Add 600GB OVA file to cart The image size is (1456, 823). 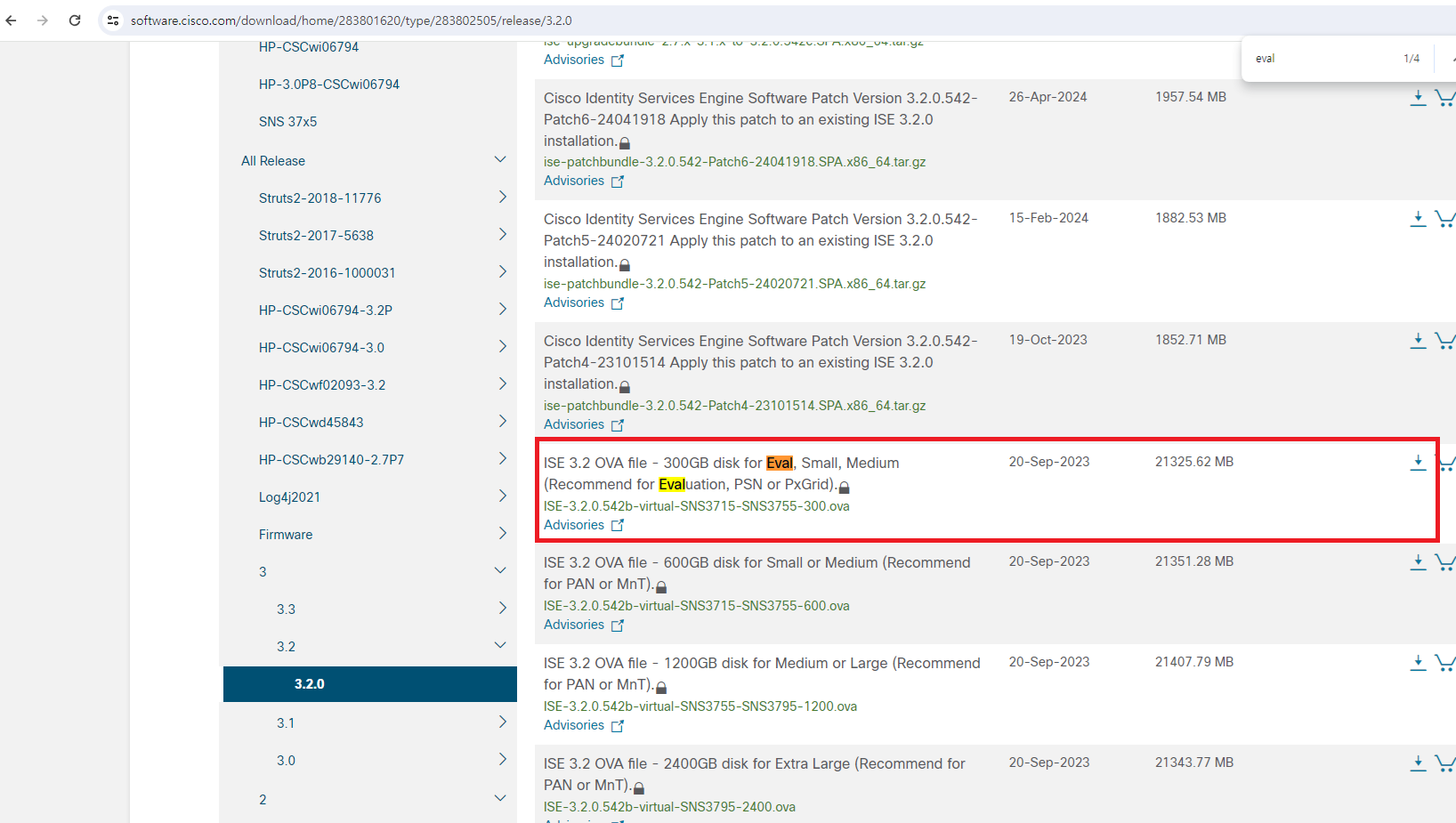1445,562
